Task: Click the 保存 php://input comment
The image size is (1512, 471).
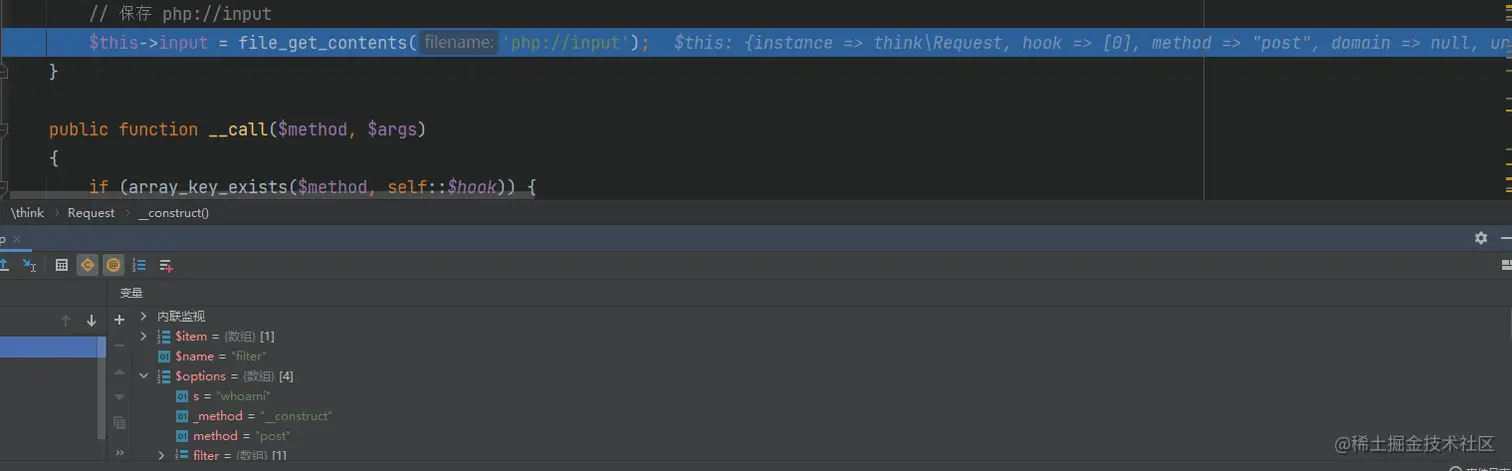Action: point(180,14)
